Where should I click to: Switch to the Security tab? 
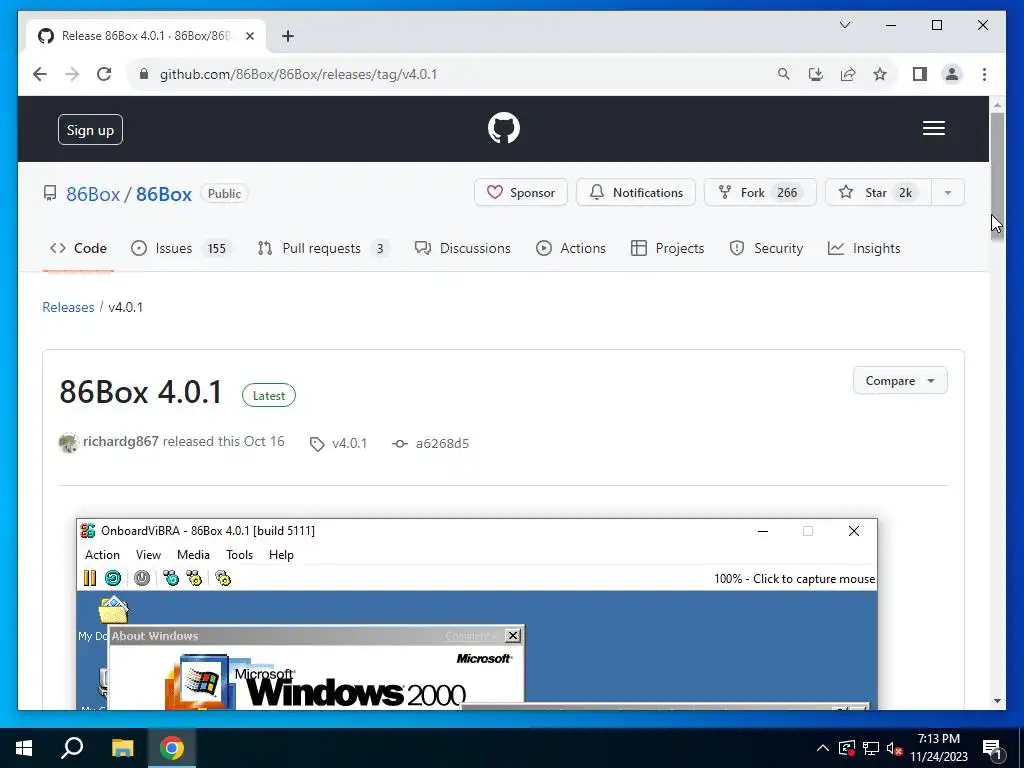766,248
